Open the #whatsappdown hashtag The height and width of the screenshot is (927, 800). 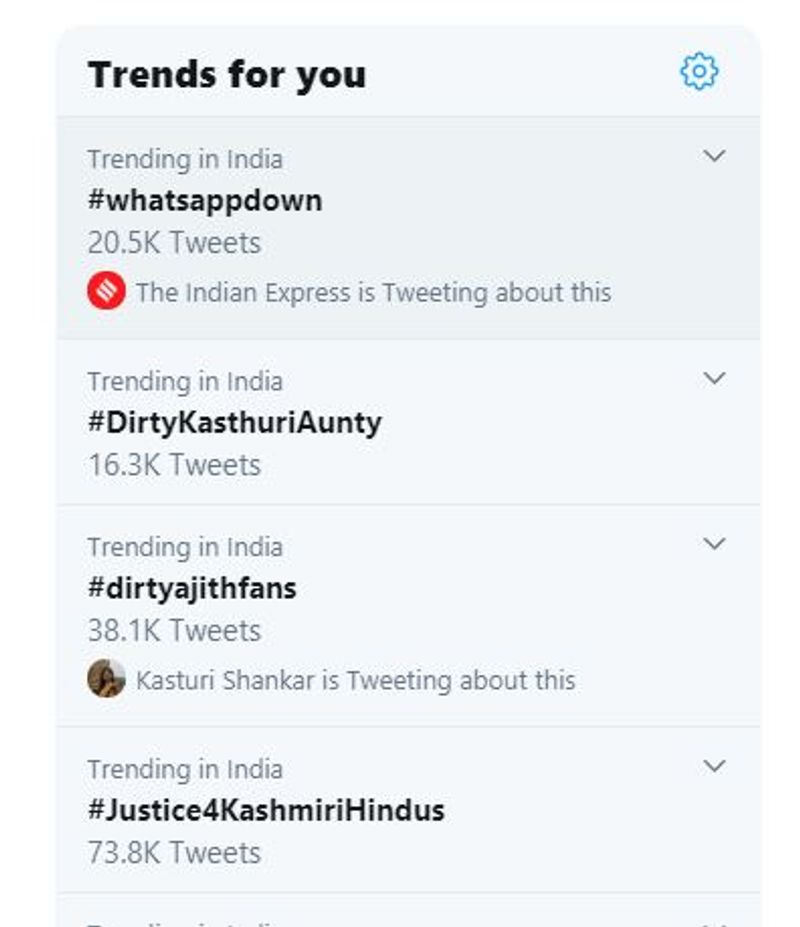205,200
